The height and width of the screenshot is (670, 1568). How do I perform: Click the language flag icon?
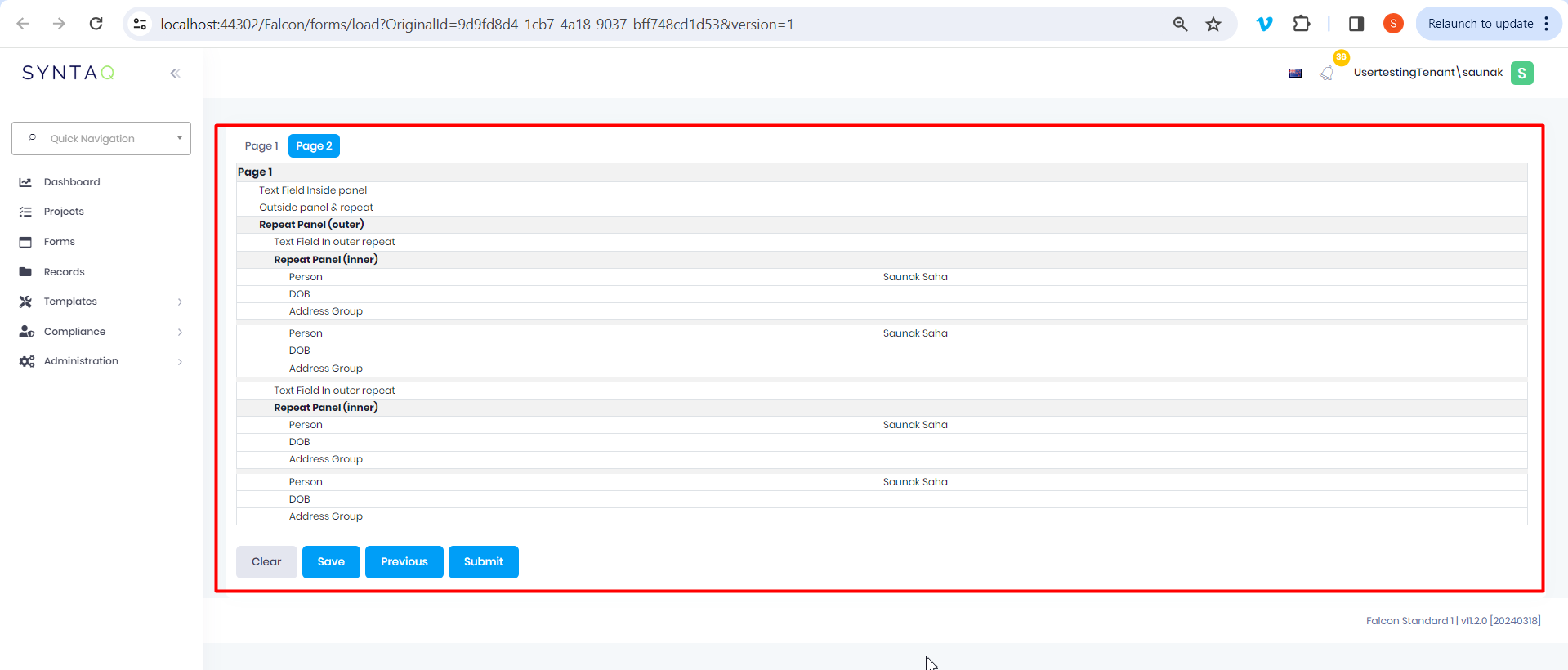[1295, 74]
